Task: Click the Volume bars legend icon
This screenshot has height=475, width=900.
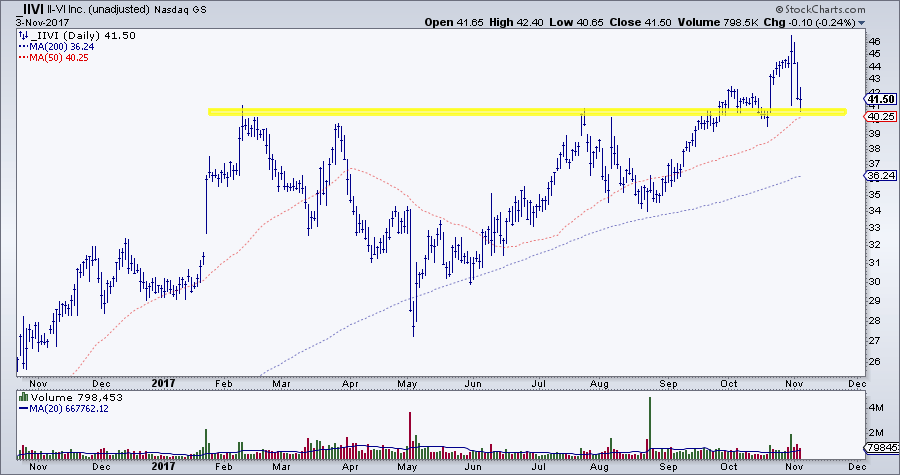Action: [22, 396]
